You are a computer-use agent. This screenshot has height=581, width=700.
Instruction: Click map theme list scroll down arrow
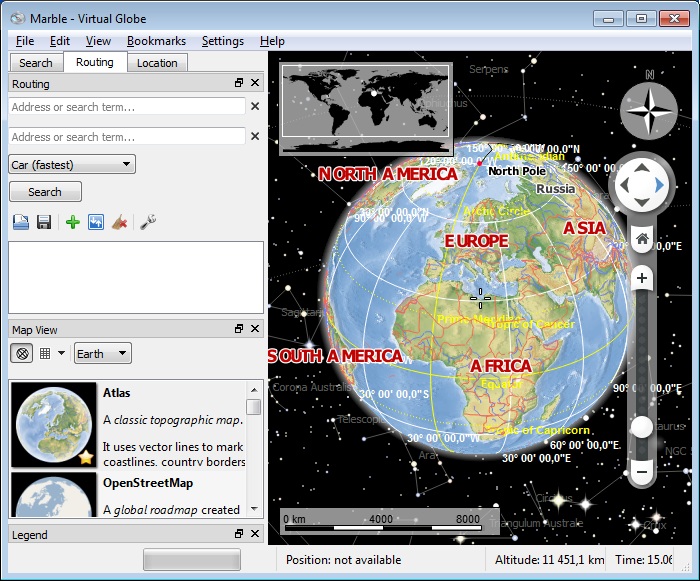254,509
